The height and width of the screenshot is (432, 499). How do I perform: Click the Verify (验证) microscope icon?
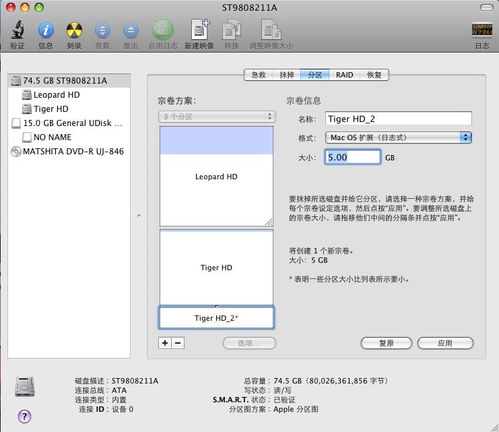click(17, 30)
